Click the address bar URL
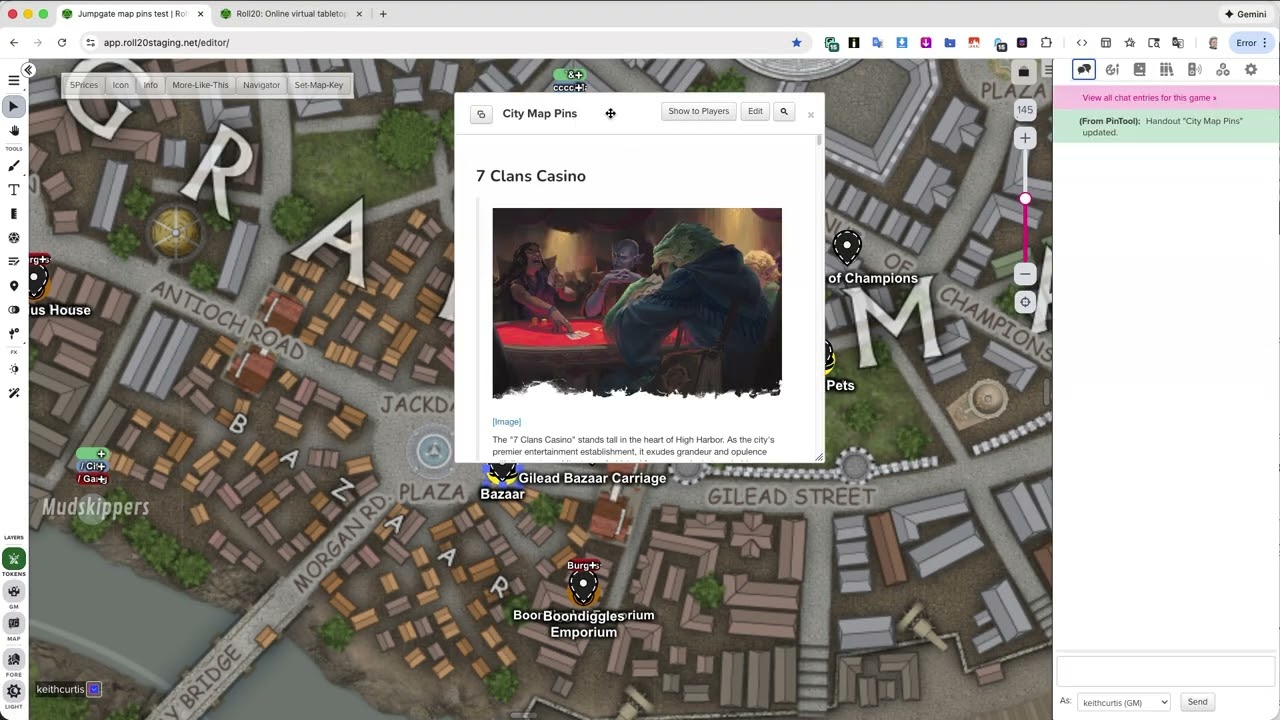 (x=166, y=43)
